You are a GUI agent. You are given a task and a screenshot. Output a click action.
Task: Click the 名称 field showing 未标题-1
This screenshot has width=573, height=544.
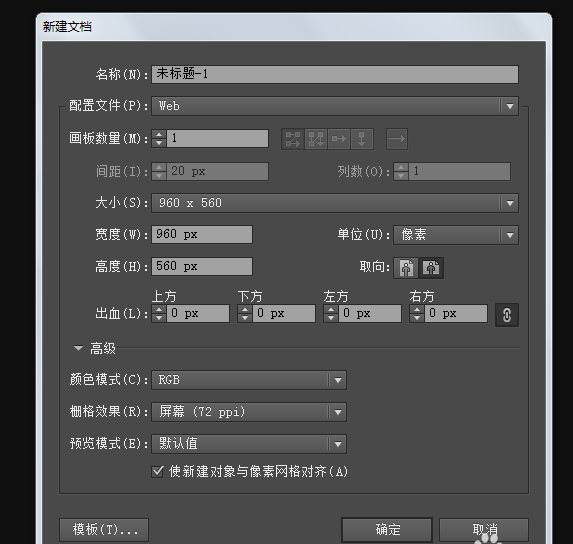tap(335, 74)
